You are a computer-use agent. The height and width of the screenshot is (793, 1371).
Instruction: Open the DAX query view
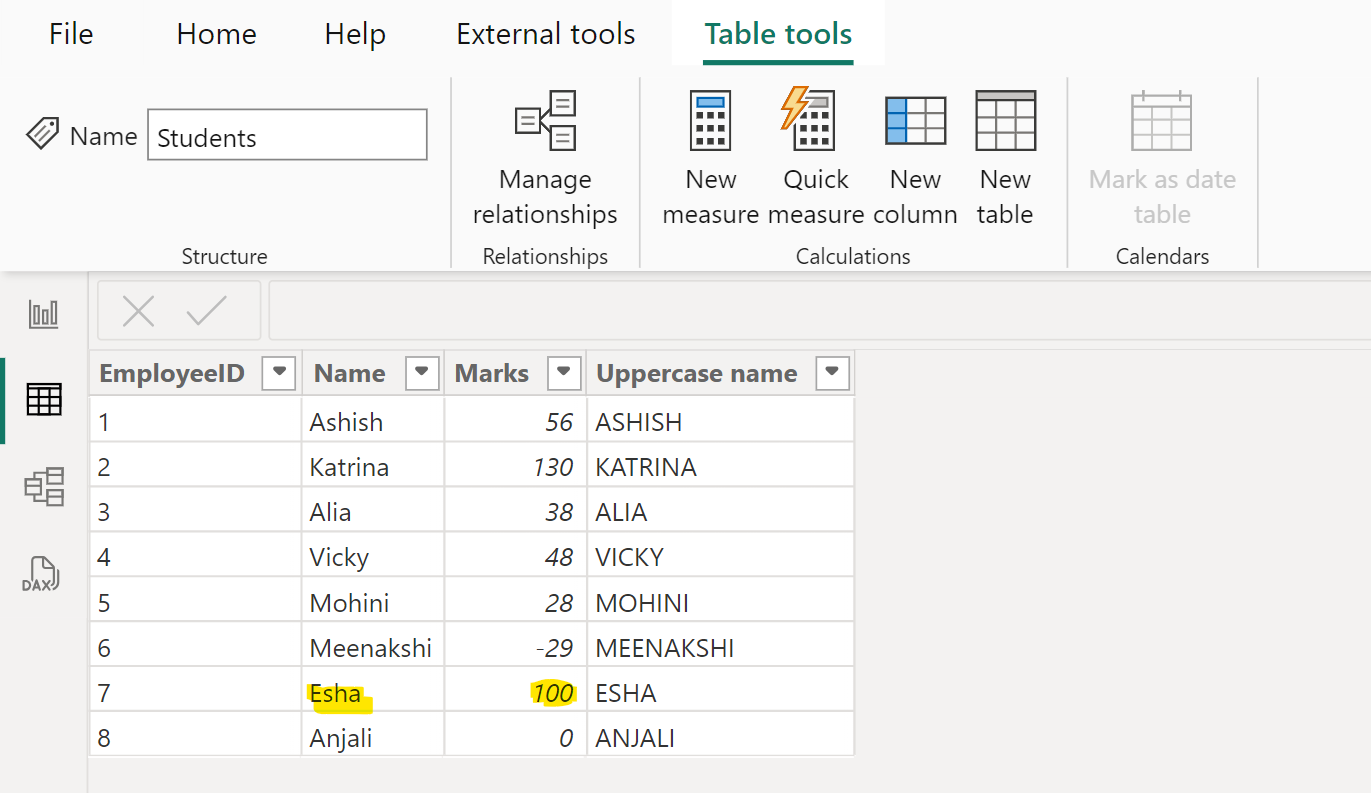[x=43, y=573]
